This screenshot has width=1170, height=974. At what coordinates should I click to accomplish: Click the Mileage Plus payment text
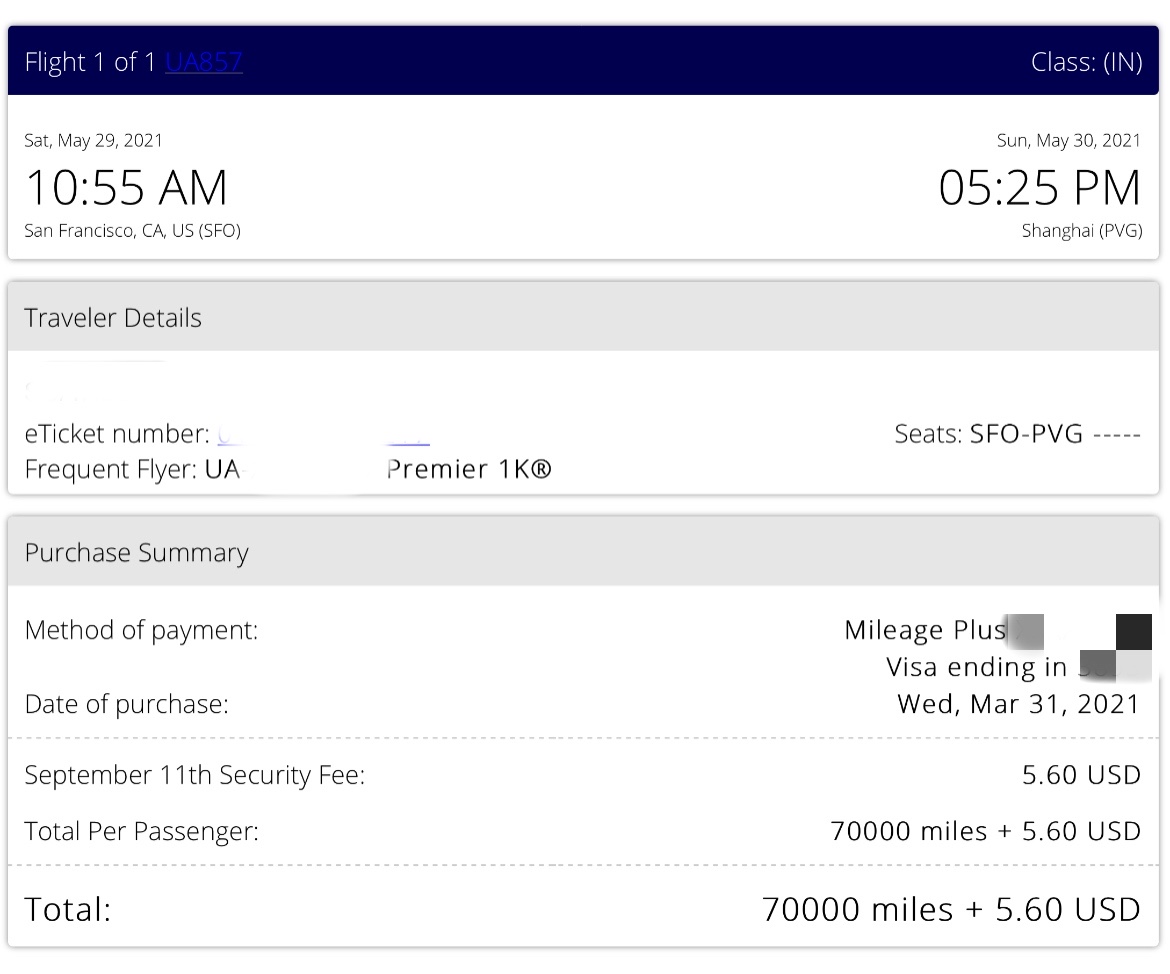point(925,630)
